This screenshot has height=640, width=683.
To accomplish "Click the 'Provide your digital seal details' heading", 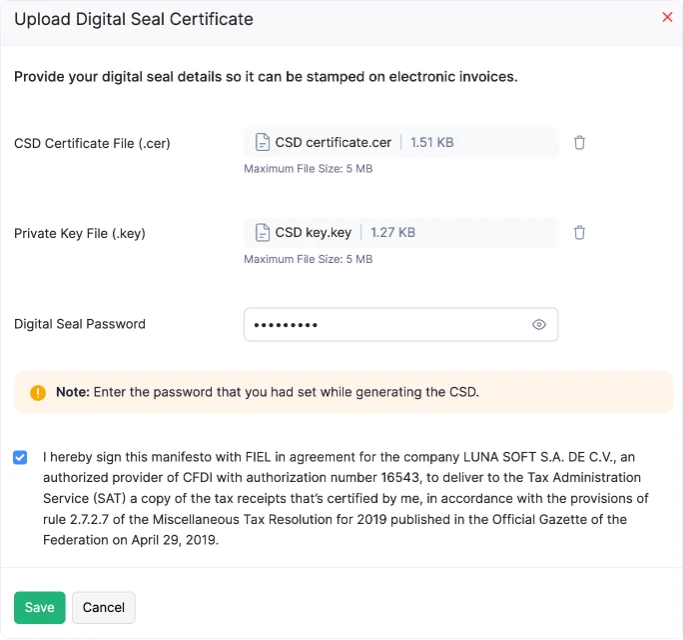I will click(266, 77).
